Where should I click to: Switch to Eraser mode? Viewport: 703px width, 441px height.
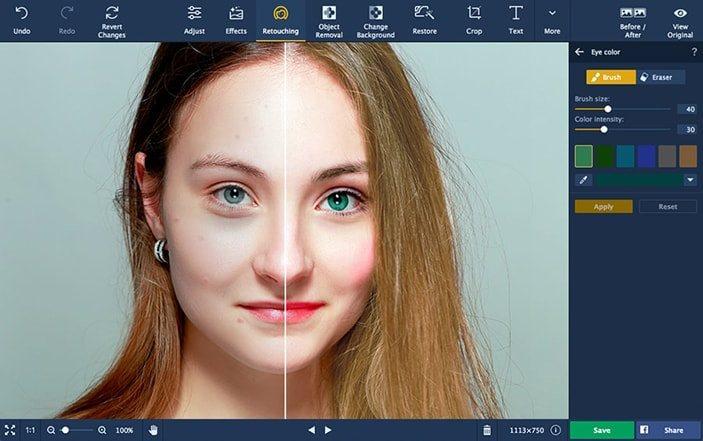[656, 77]
